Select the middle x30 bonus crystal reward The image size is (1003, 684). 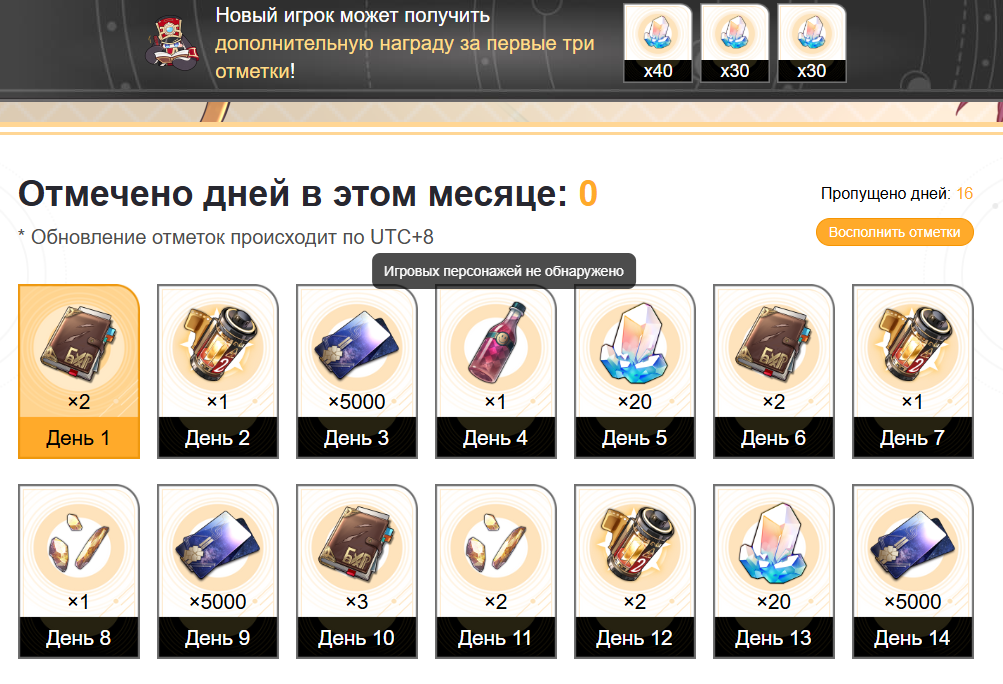tap(734, 43)
